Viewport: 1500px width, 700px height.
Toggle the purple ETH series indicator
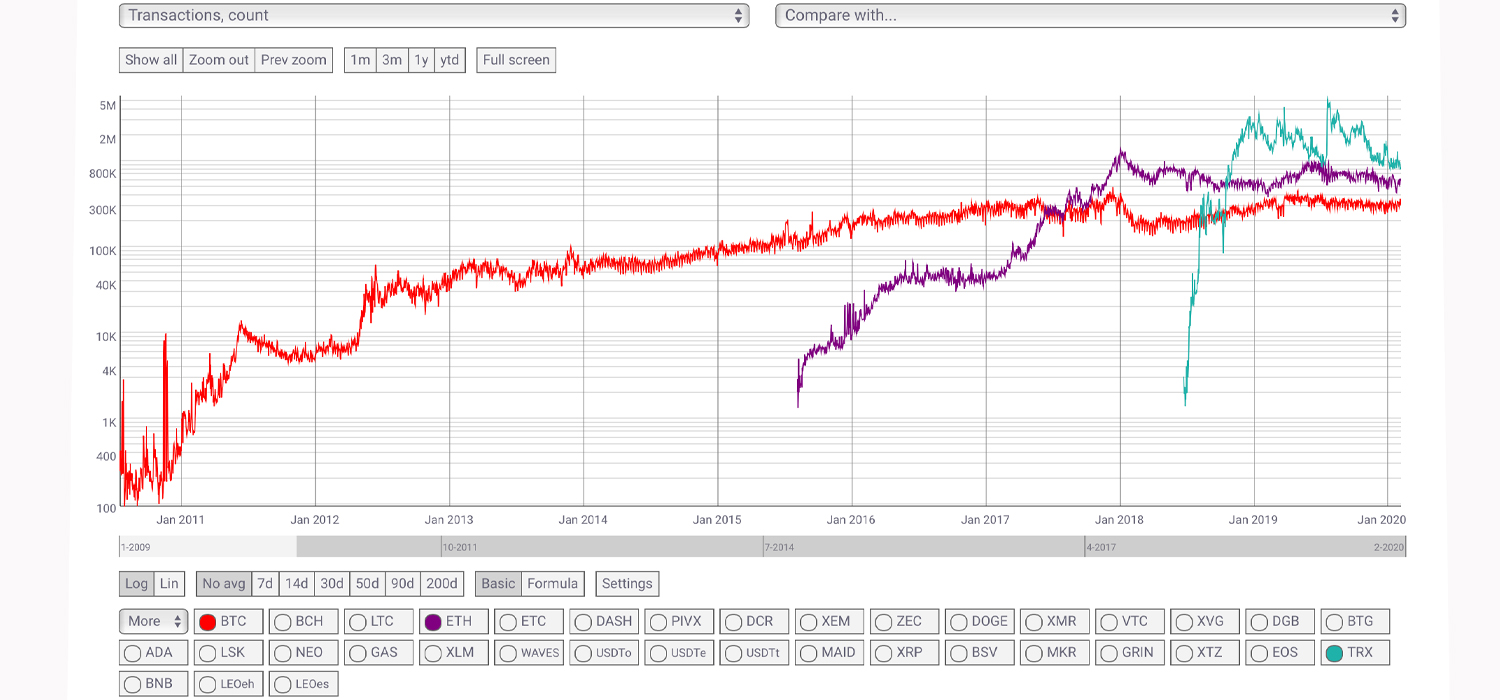[433, 622]
